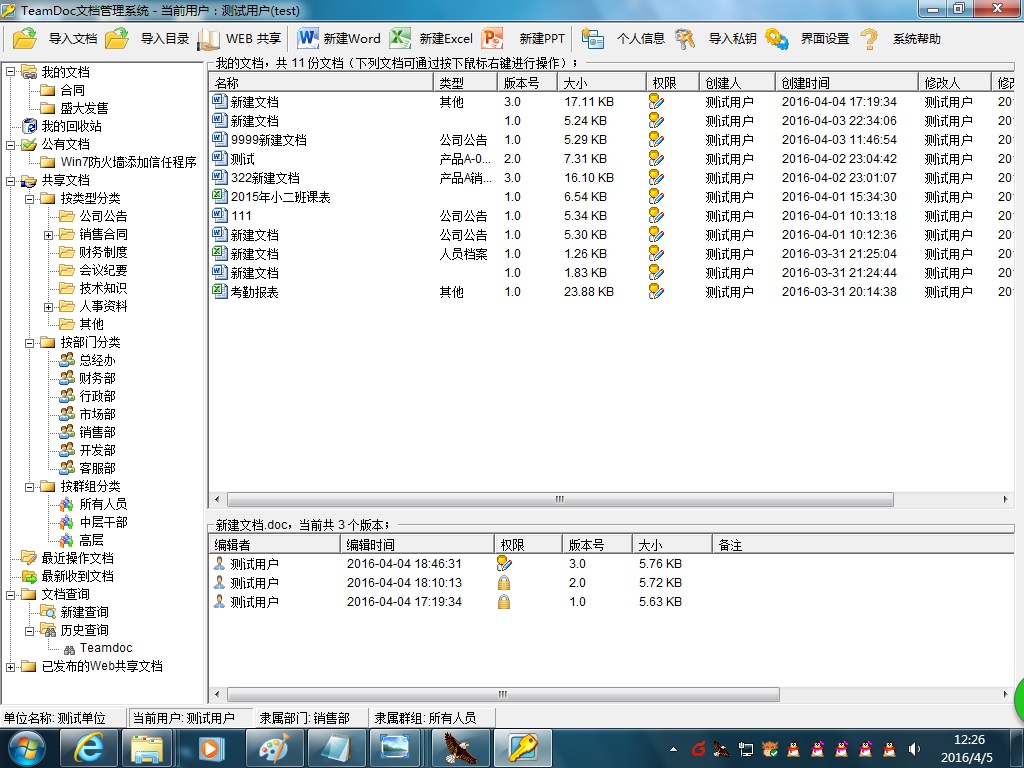Select the 销售部 department

pyautogui.click(x=97, y=432)
